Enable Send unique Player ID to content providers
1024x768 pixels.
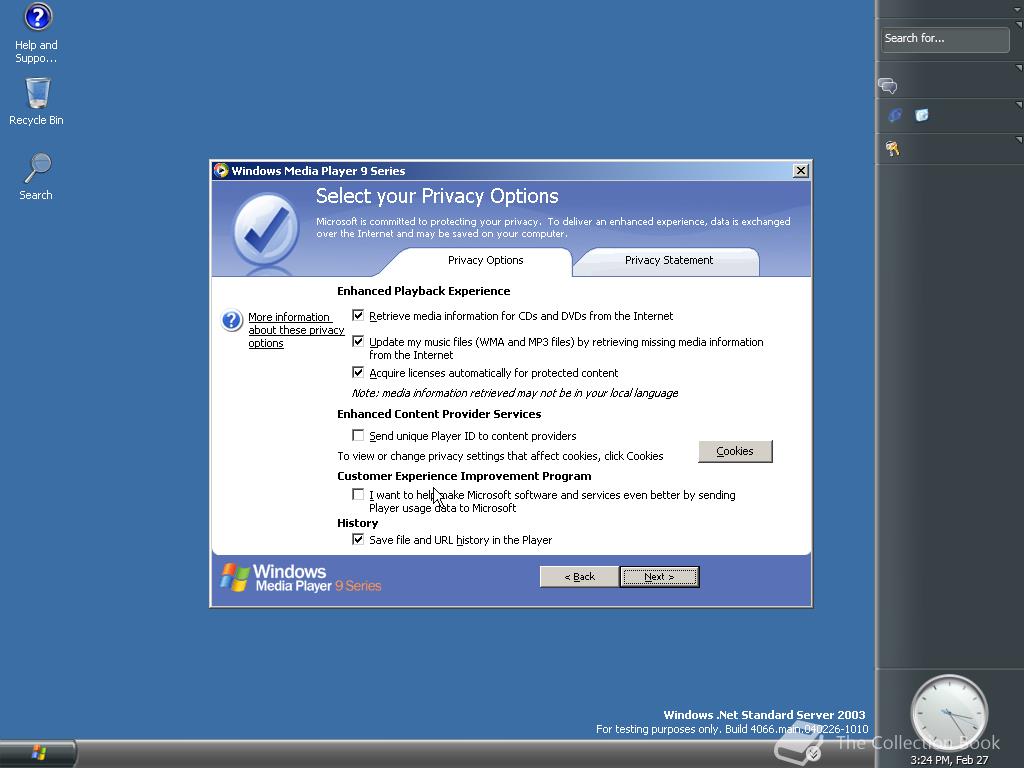point(358,435)
